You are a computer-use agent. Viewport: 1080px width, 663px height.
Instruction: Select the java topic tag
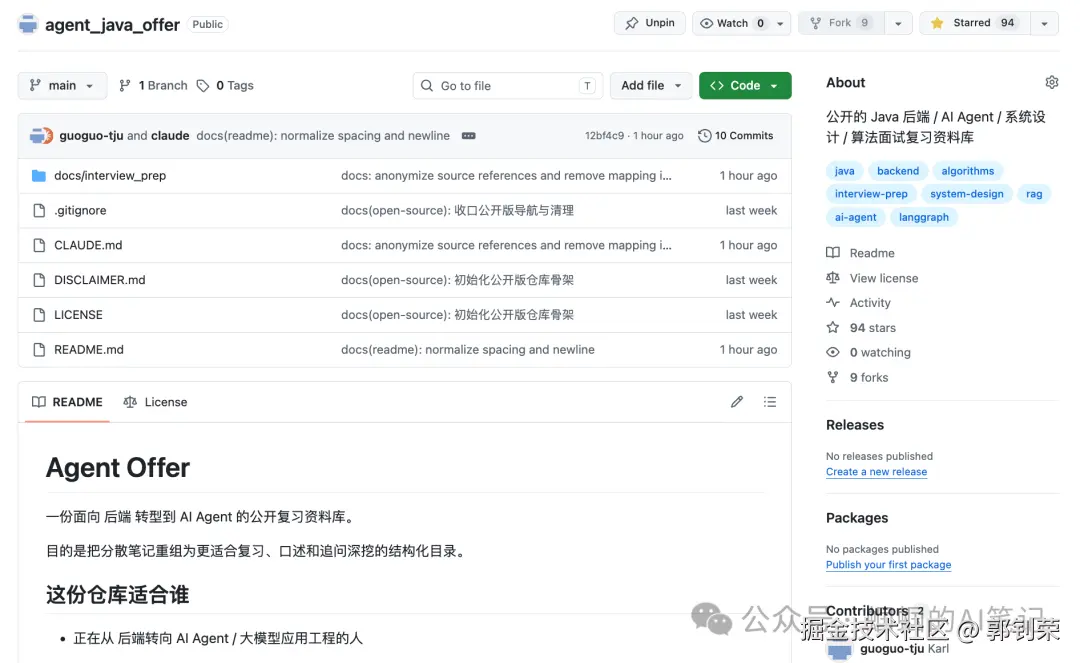[x=844, y=171]
